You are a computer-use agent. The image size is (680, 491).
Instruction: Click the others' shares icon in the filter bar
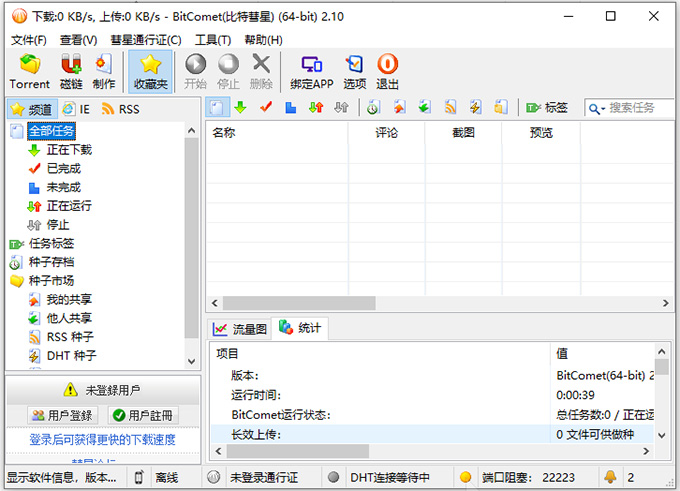425,107
